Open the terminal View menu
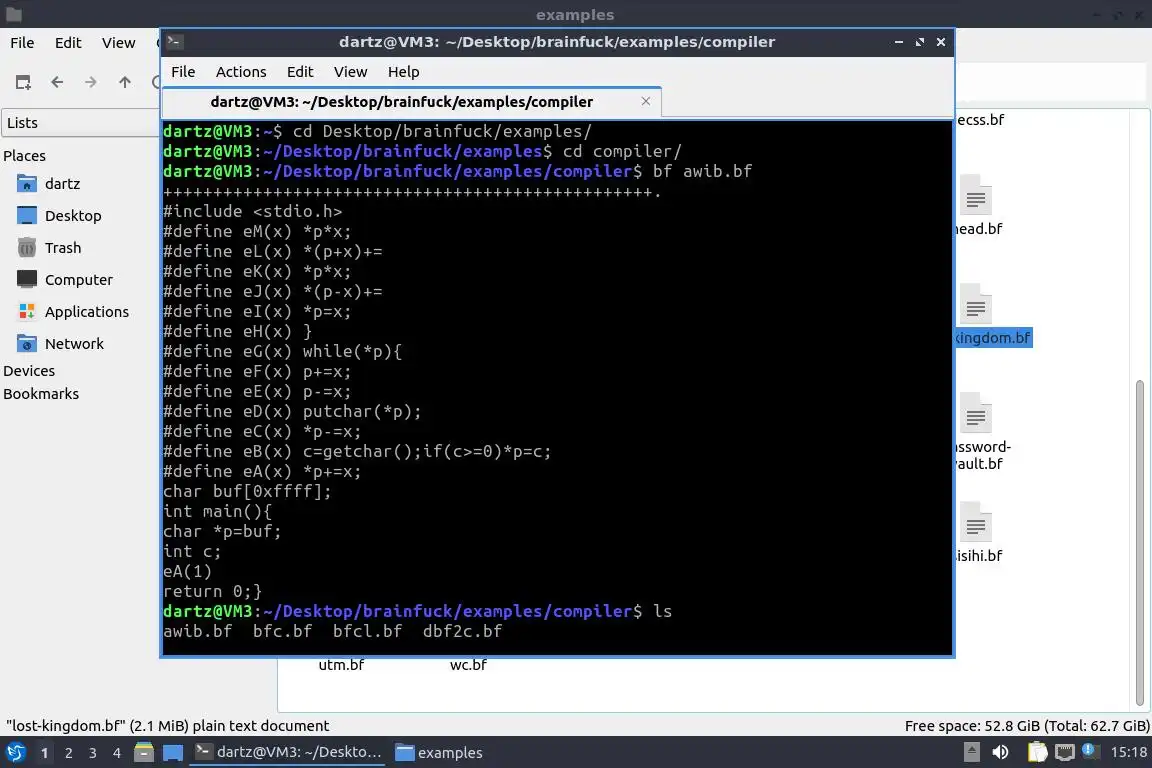The height and width of the screenshot is (768, 1152). coord(350,72)
